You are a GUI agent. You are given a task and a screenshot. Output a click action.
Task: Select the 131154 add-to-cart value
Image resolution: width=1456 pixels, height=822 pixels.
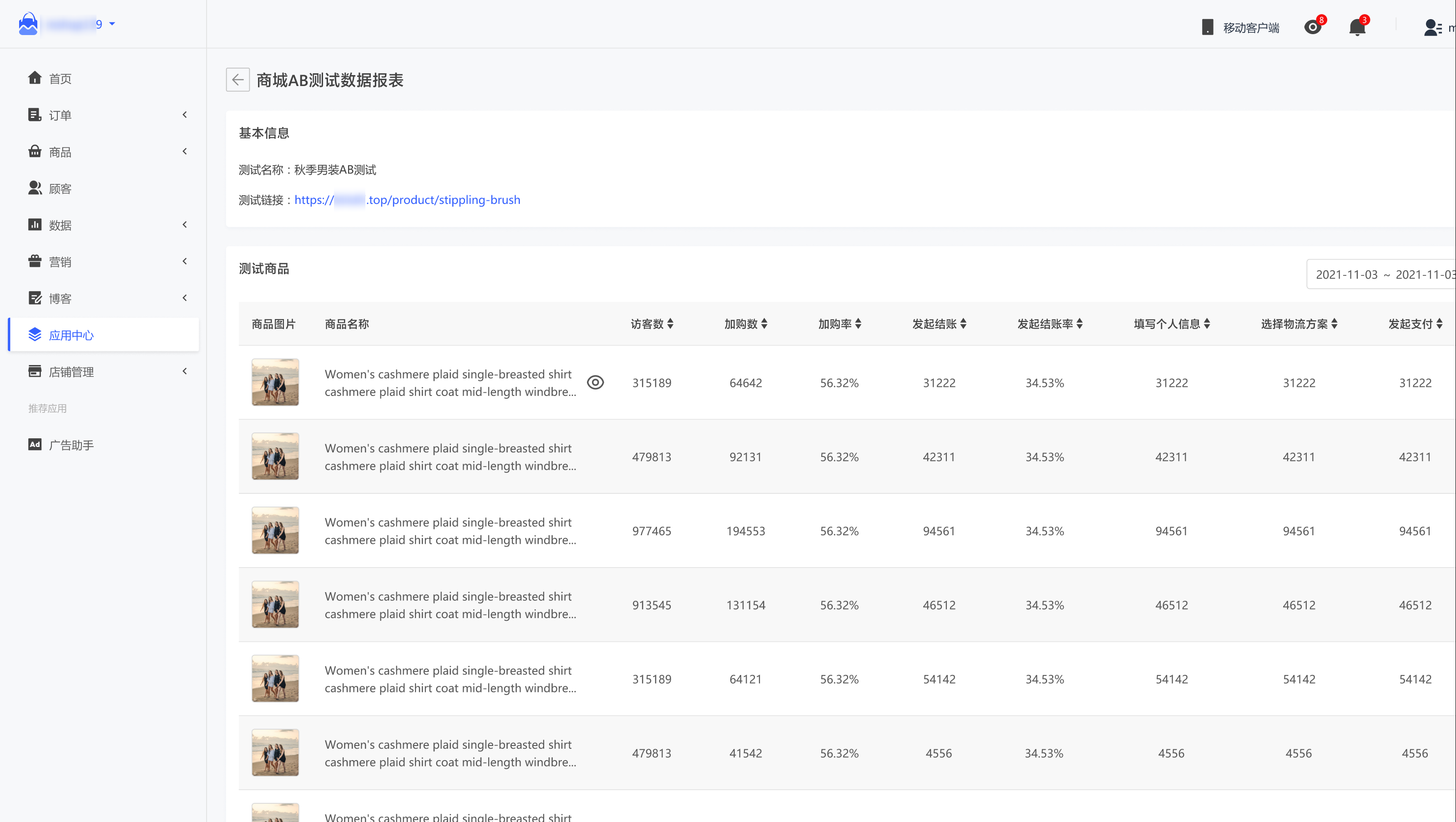click(746, 605)
